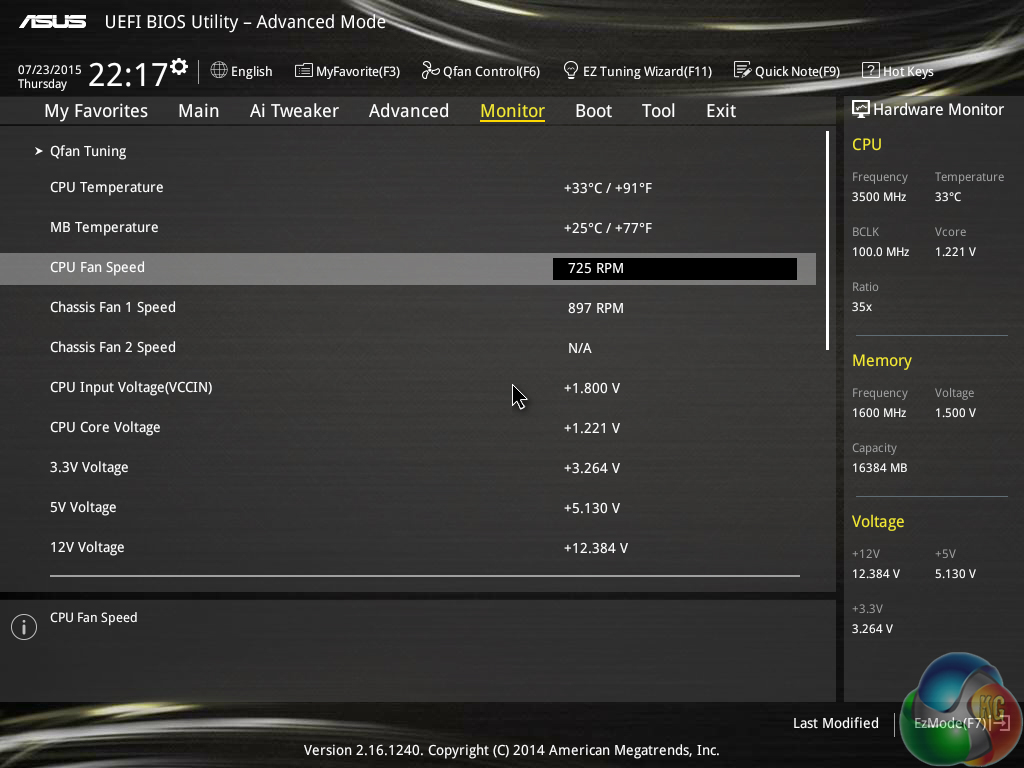This screenshot has height=768, width=1024.
Task: Click the main list vertical scrollbar
Action: pyautogui.click(x=827, y=240)
